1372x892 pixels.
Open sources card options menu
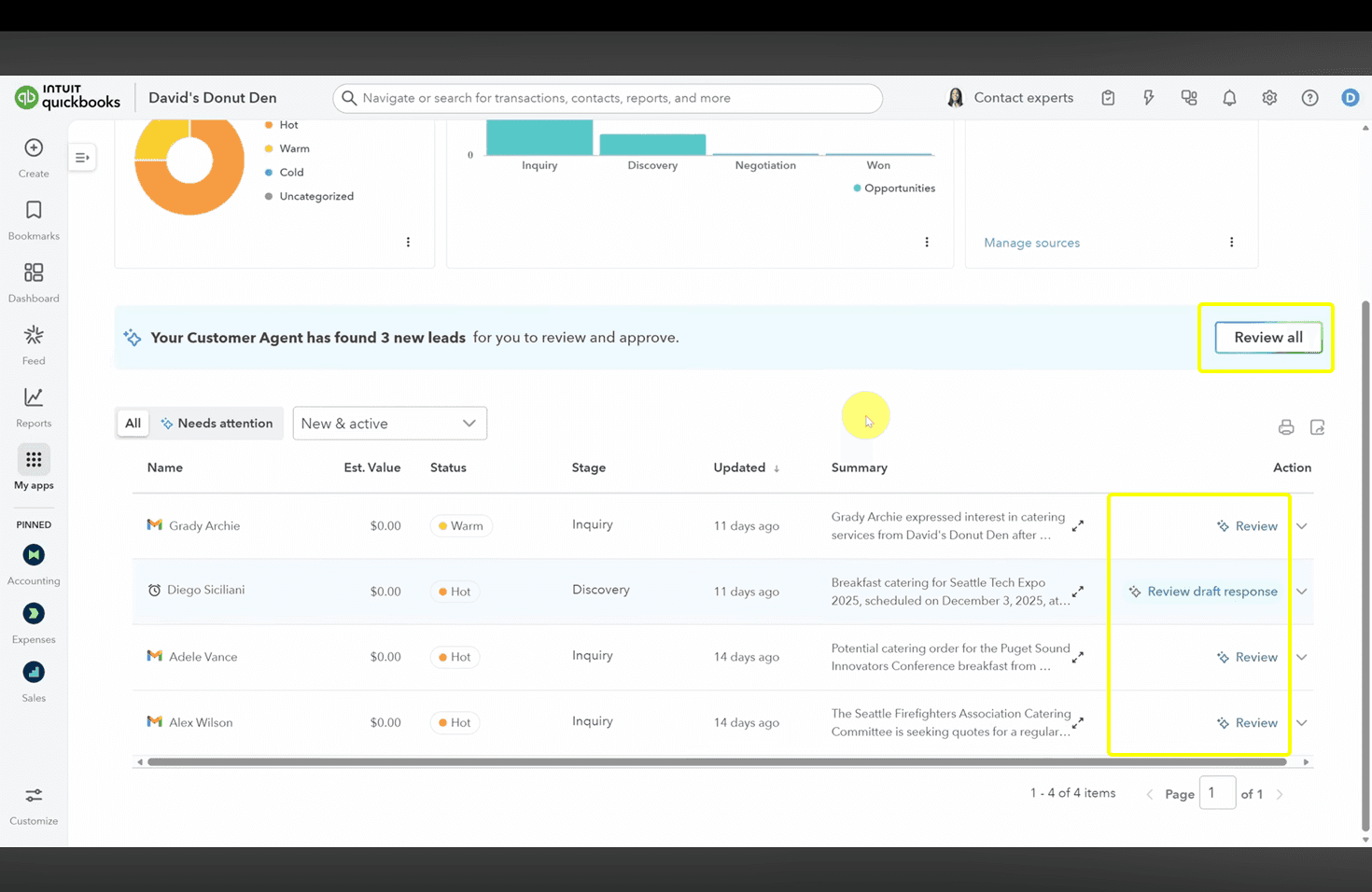coord(1232,242)
